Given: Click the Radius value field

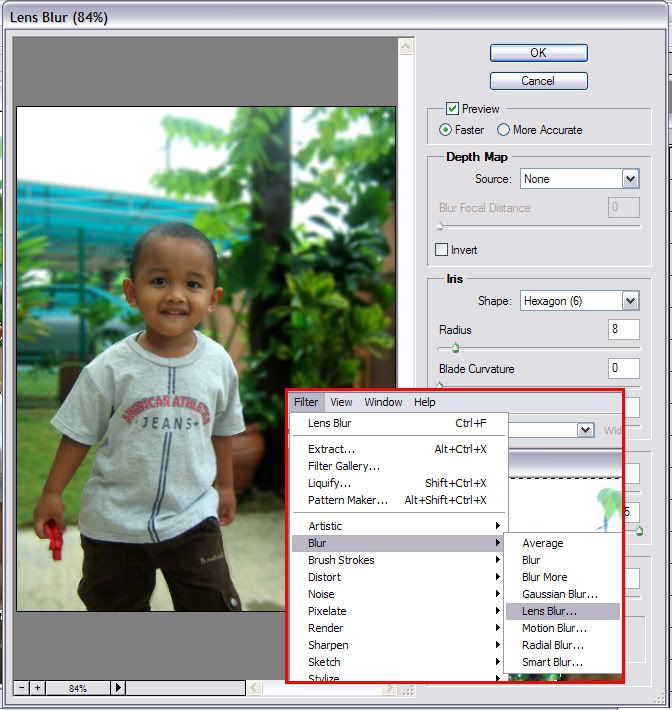Looking at the screenshot, I should point(624,329).
